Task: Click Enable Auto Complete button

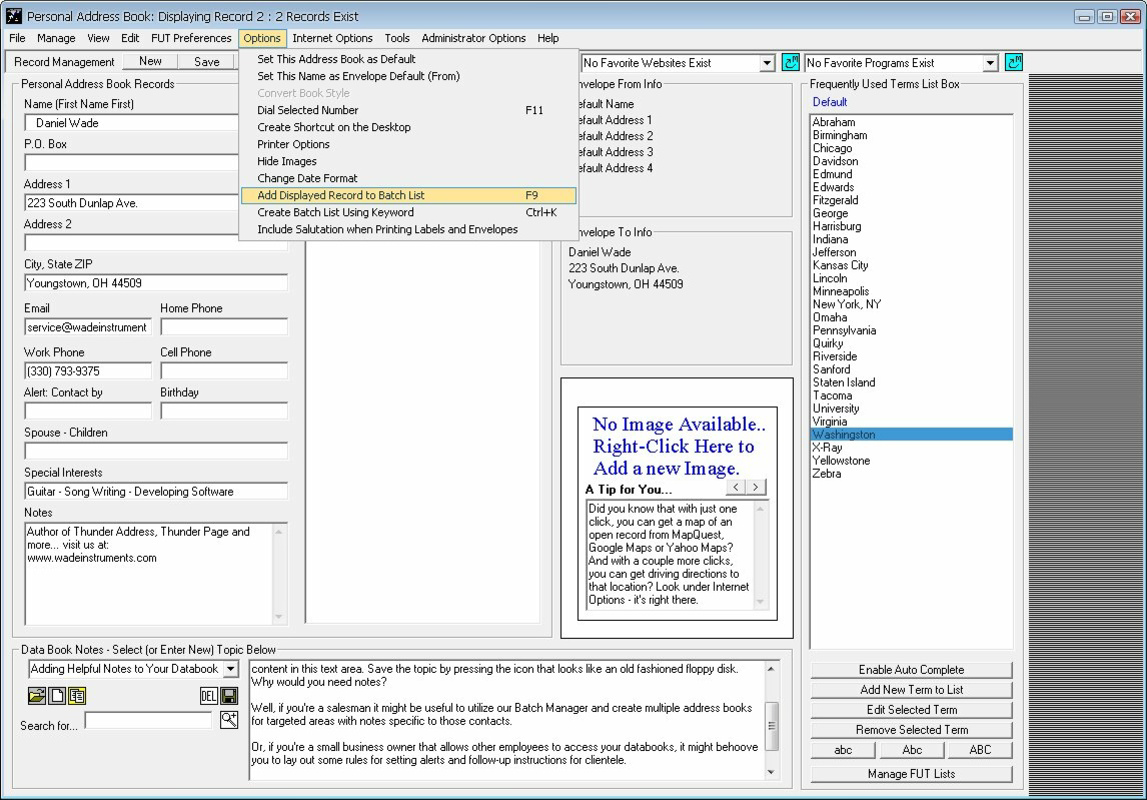Action: [911, 670]
